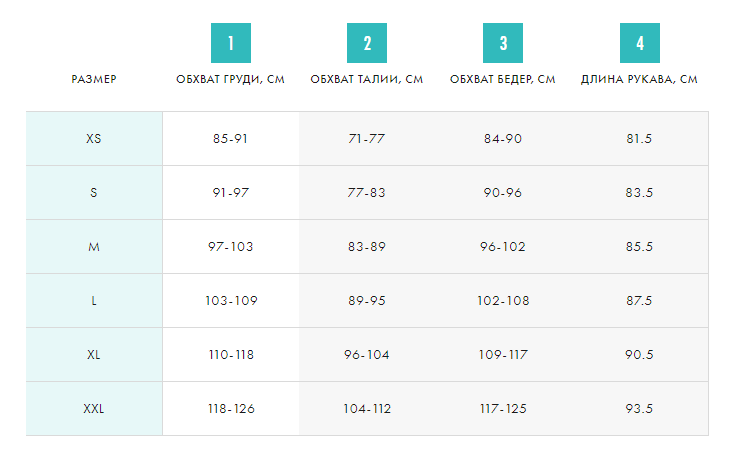
Task: Click the 118-126 chest measurement cell
Action: (230, 409)
